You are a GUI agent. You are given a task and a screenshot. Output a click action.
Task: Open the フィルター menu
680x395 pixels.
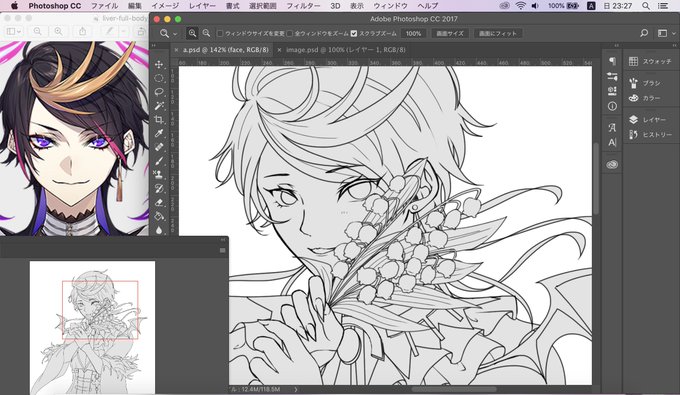[x=303, y=6]
